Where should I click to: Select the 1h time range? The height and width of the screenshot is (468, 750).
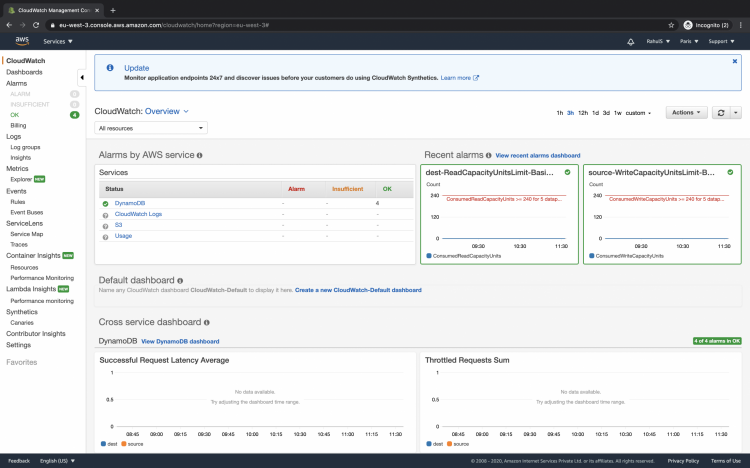(560, 113)
